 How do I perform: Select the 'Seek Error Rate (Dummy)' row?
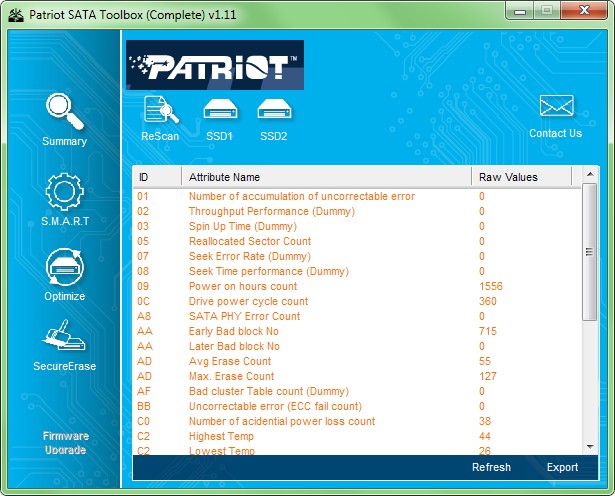357,256
